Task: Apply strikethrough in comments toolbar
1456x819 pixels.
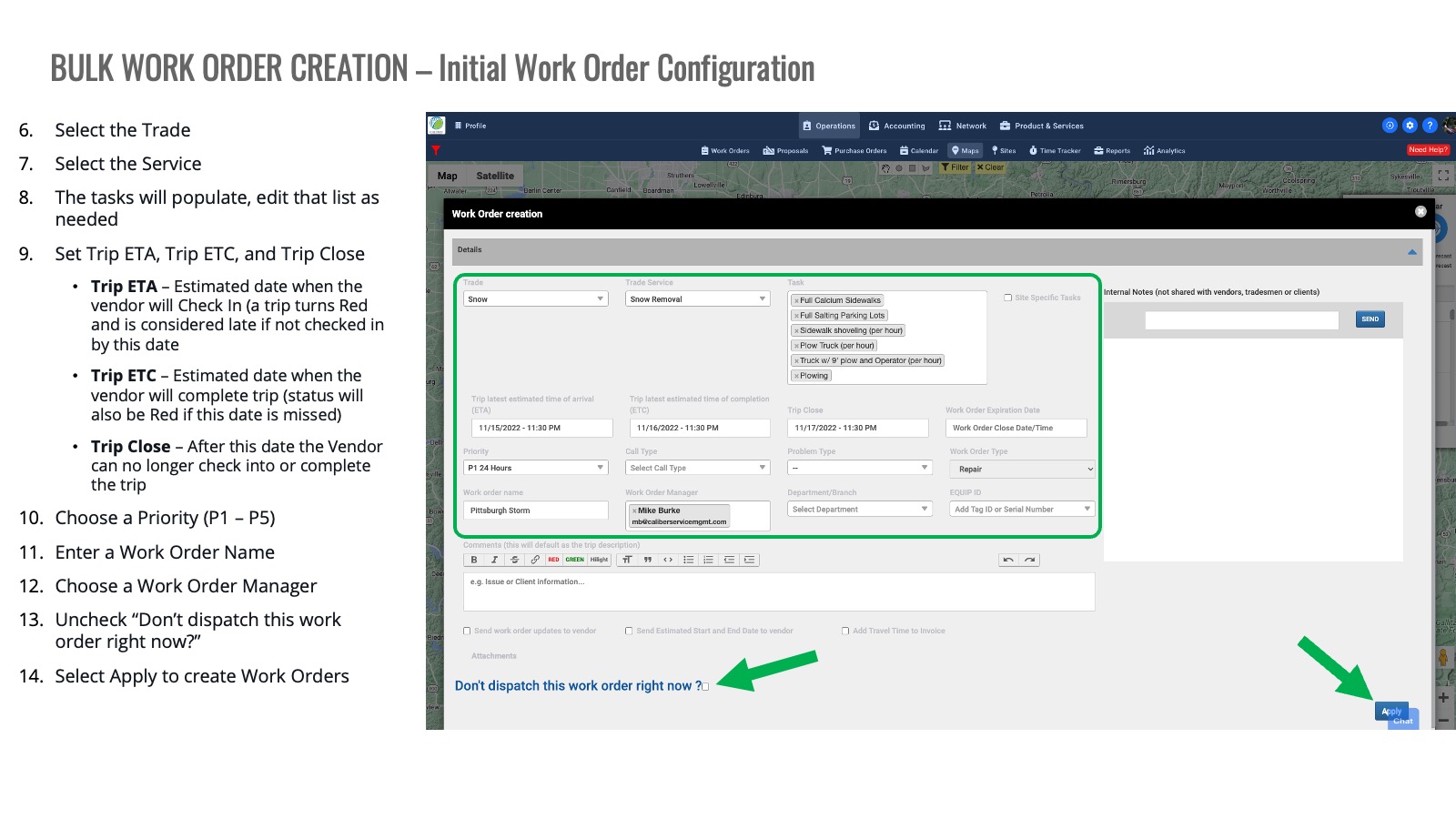Action: pos(514,560)
